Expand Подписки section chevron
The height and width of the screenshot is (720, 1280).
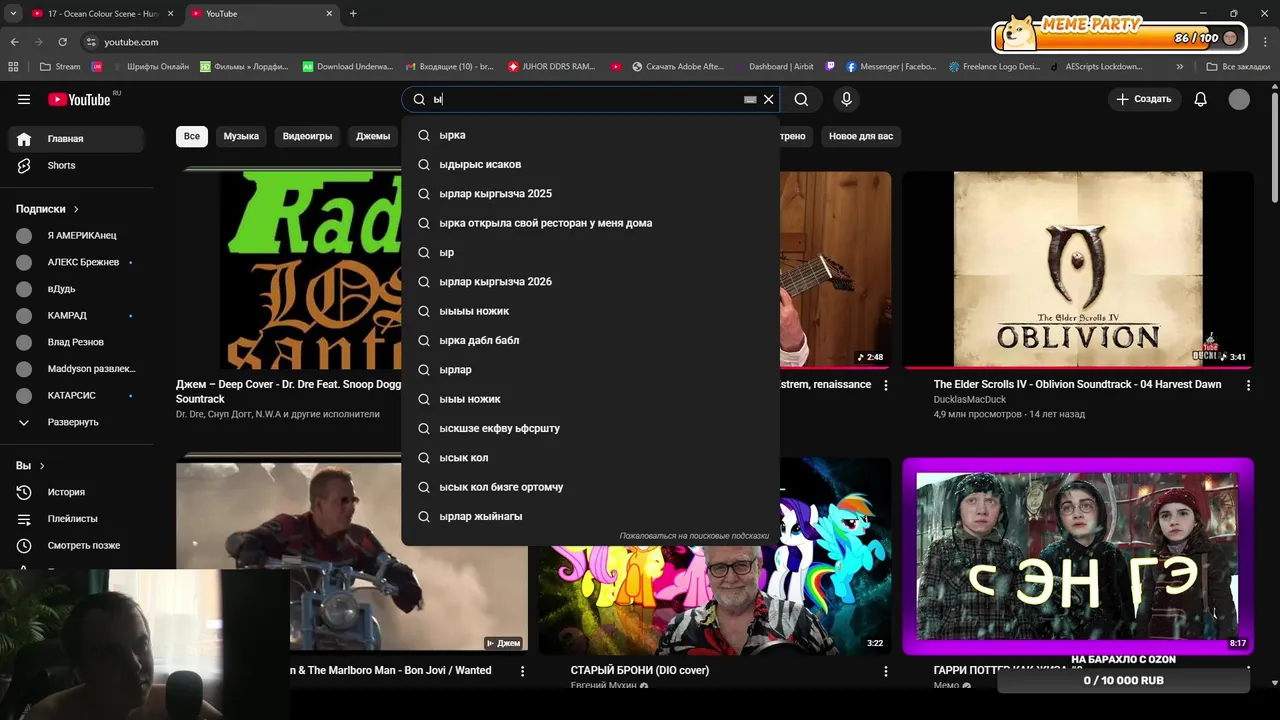[76, 209]
